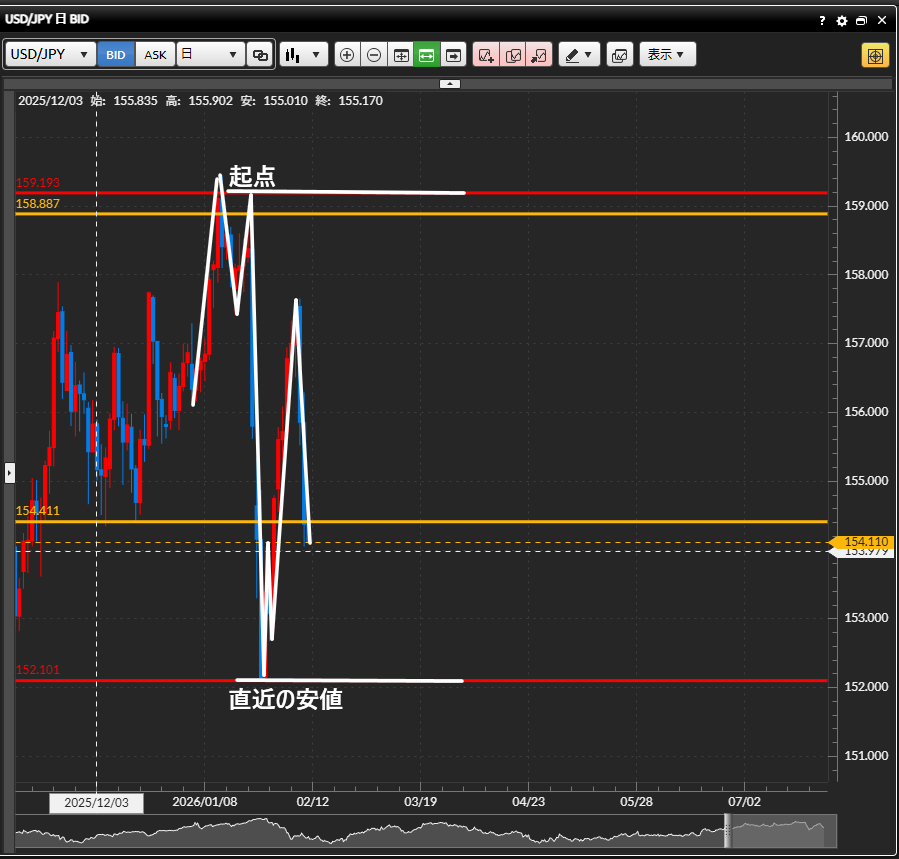Open the 表示 display menu

click(667, 55)
